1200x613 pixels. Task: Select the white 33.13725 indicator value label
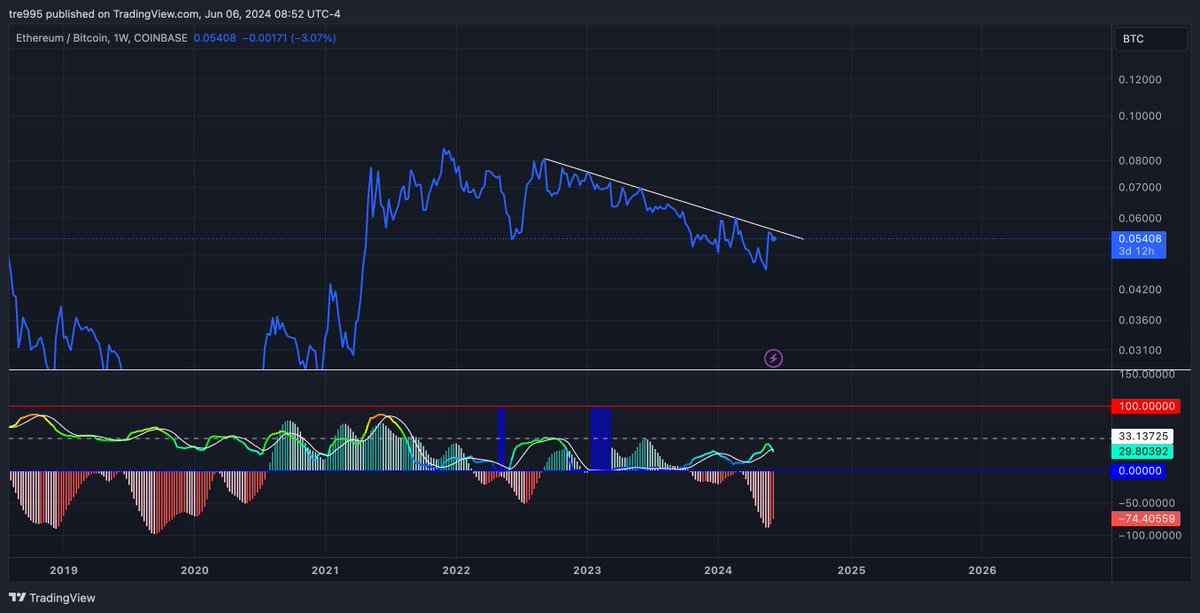(1141, 435)
